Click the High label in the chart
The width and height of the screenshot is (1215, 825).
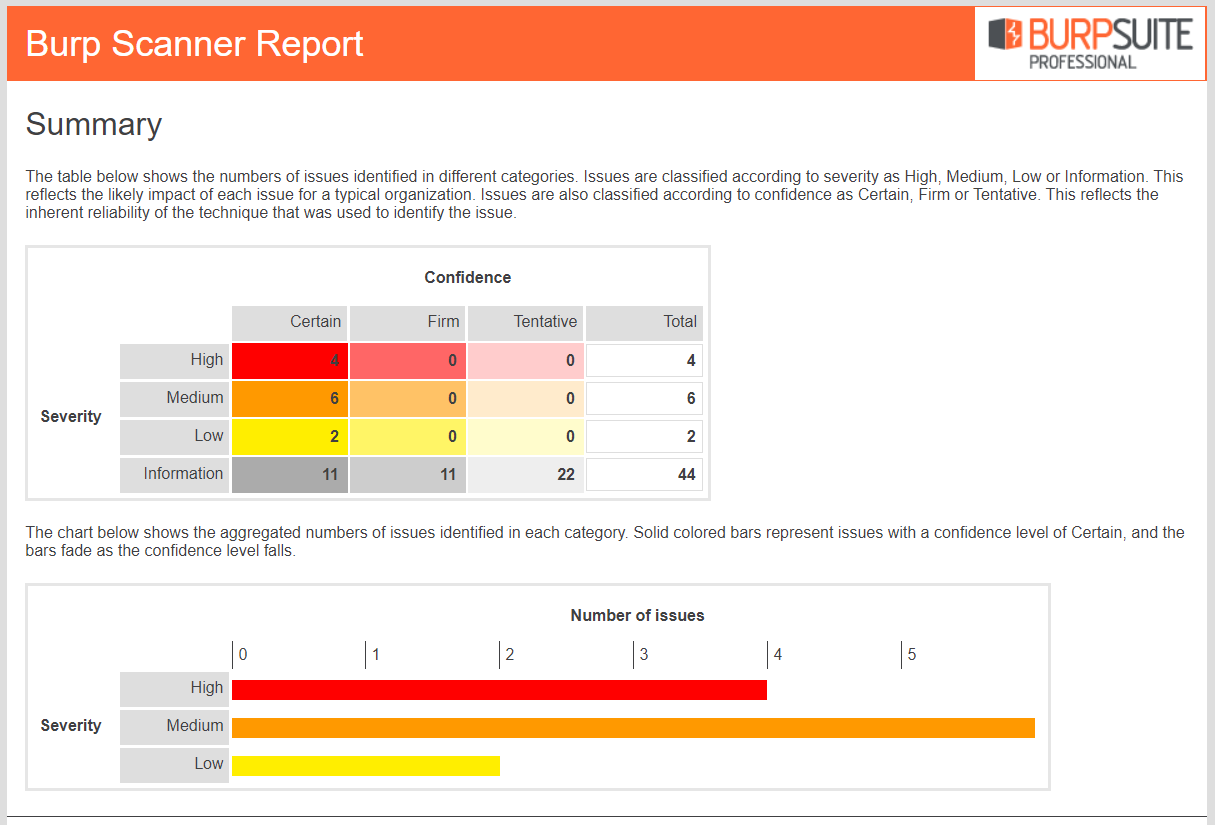point(175,689)
